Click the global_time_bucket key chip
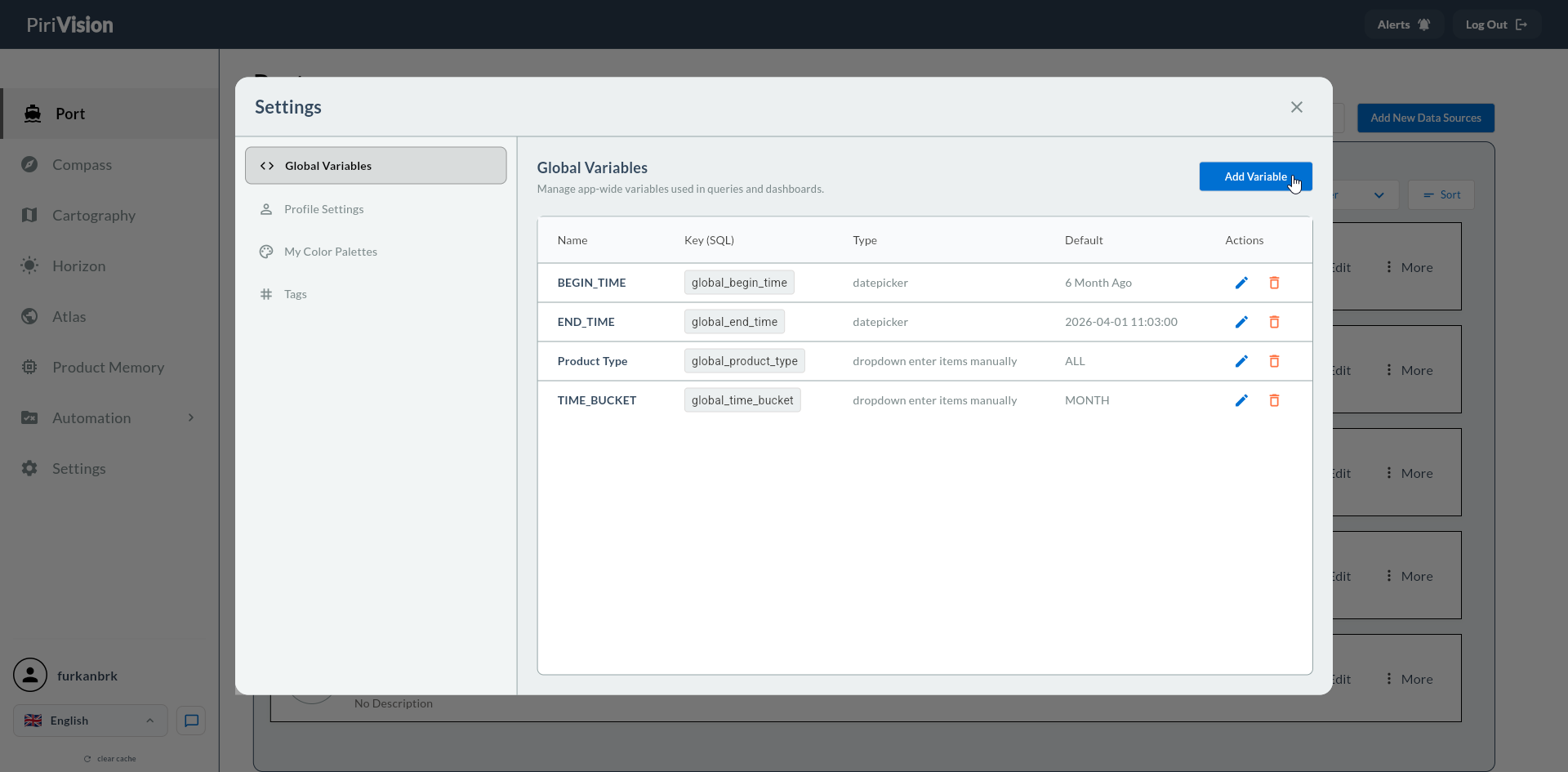Image resolution: width=1568 pixels, height=772 pixels. pyautogui.click(x=742, y=400)
